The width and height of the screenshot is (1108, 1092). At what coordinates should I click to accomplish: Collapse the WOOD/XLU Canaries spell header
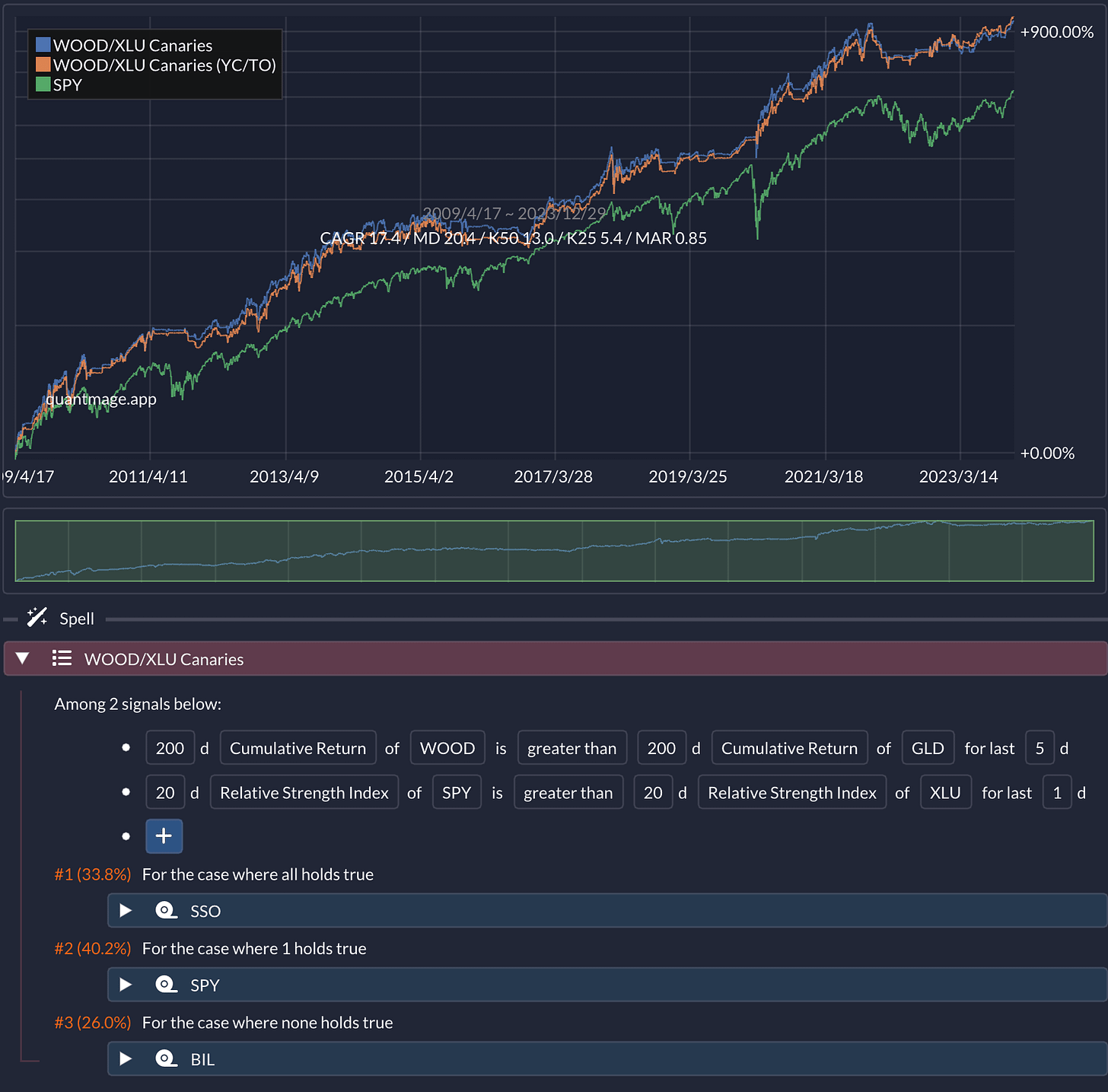pyautogui.click(x=22, y=658)
